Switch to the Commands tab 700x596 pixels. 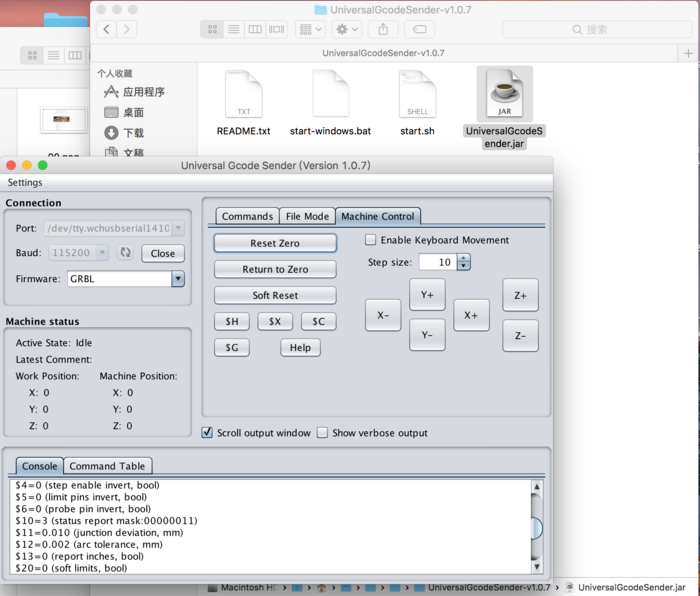[x=247, y=217]
